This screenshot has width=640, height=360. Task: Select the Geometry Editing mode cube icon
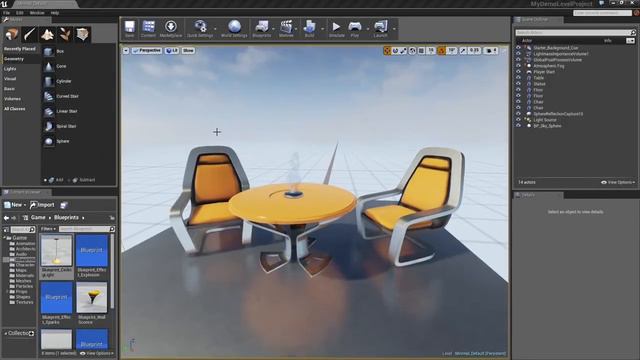pyautogui.click(x=82, y=34)
